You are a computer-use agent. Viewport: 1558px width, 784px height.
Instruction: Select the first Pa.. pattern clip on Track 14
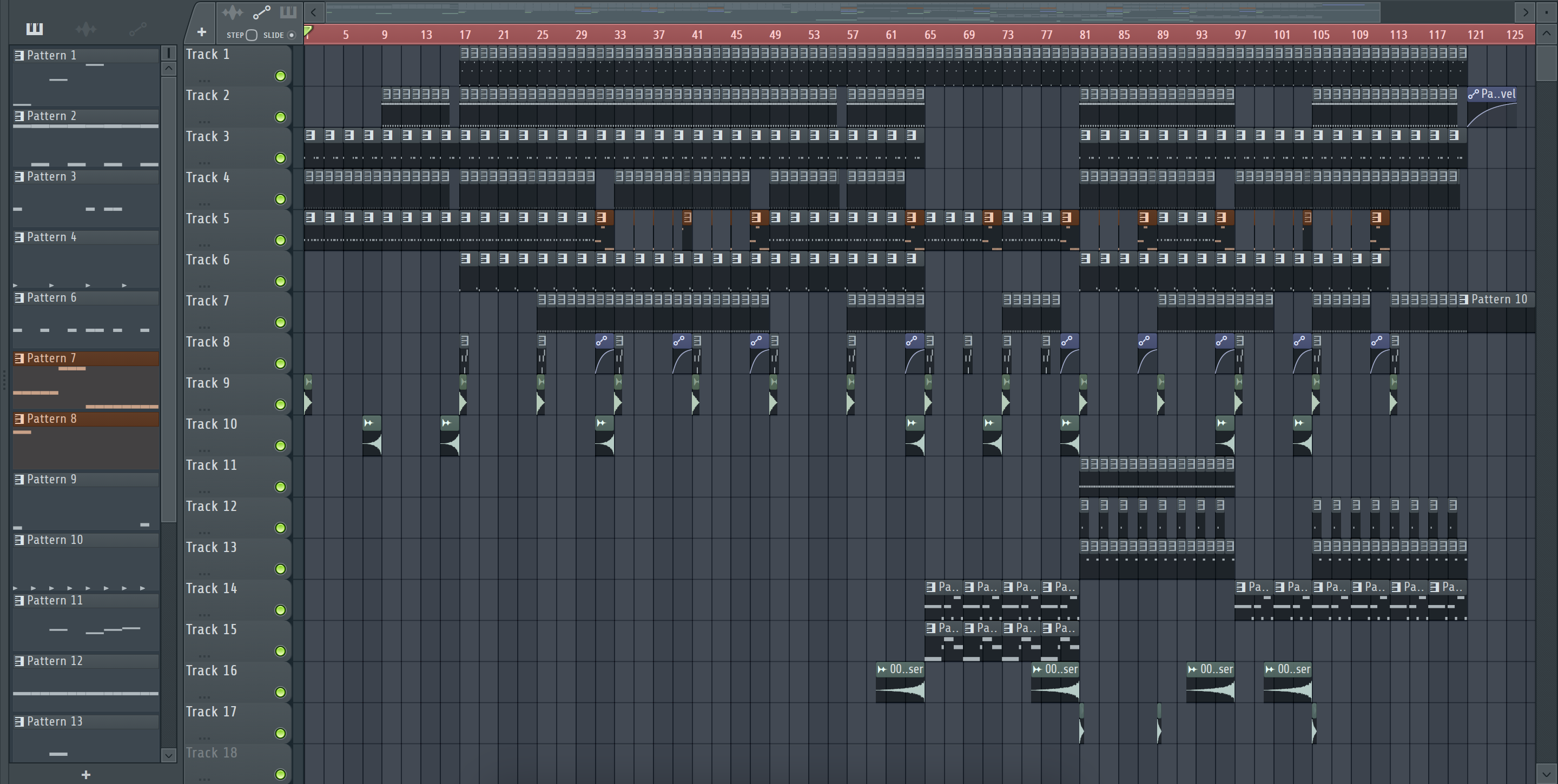(943, 600)
